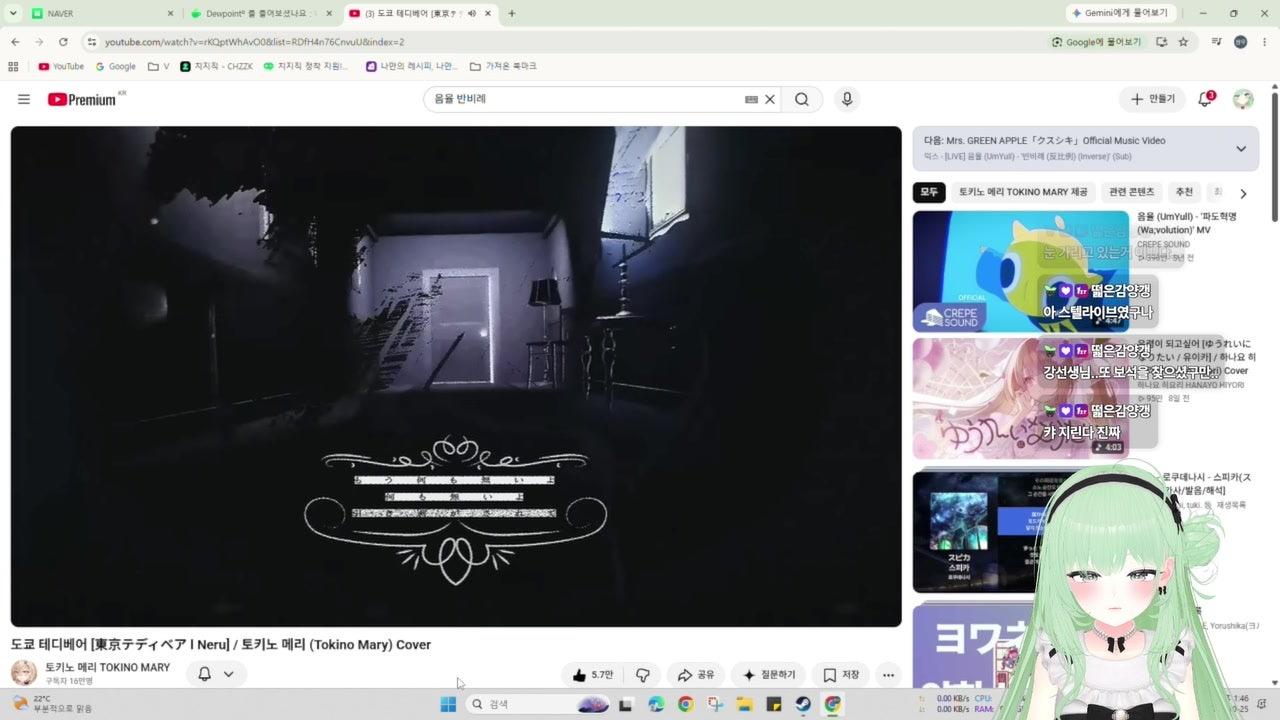Screen dimensions: 1280x720
Task: Save the video with 저장 button
Action: coord(840,675)
